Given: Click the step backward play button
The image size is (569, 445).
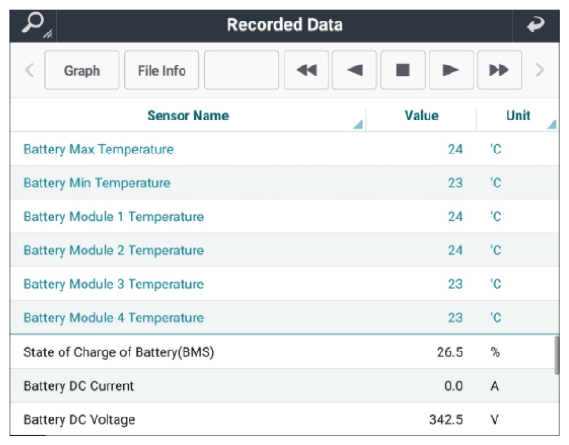Looking at the screenshot, I should click(x=354, y=70).
